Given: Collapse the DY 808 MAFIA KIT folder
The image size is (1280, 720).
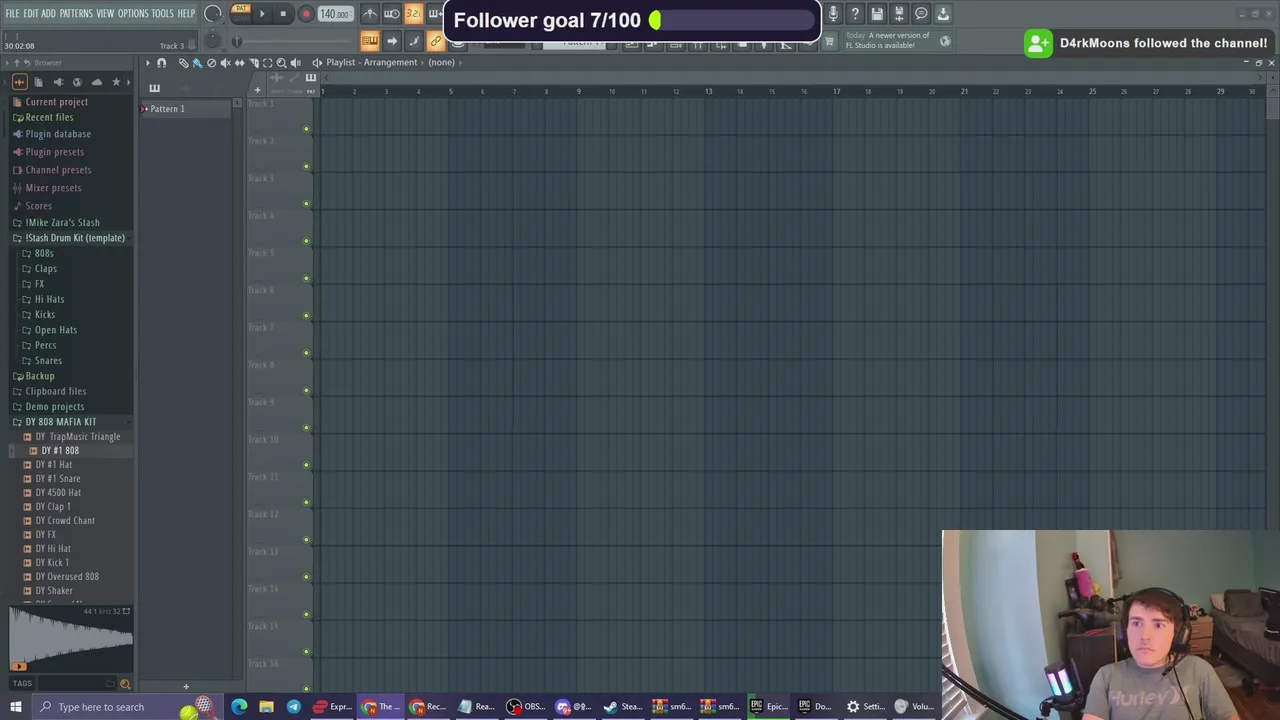Looking at the screenshot, I should coord(60,422).
